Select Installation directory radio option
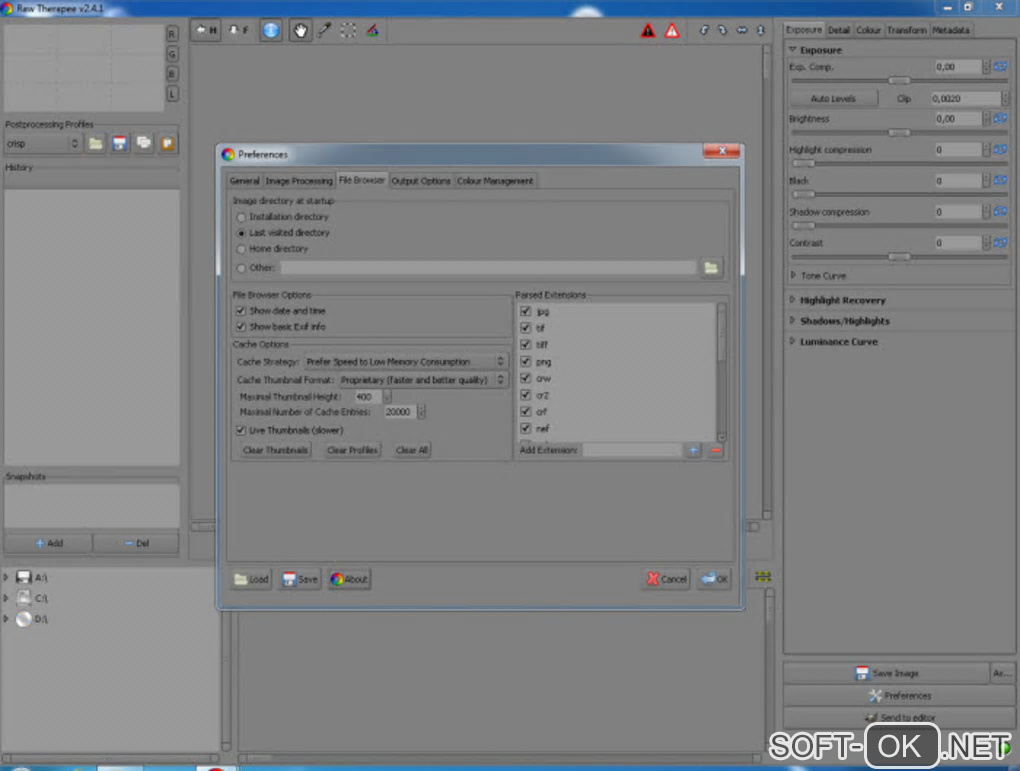The width and height of the screenshot is (1020, 771). pos(241,217)
